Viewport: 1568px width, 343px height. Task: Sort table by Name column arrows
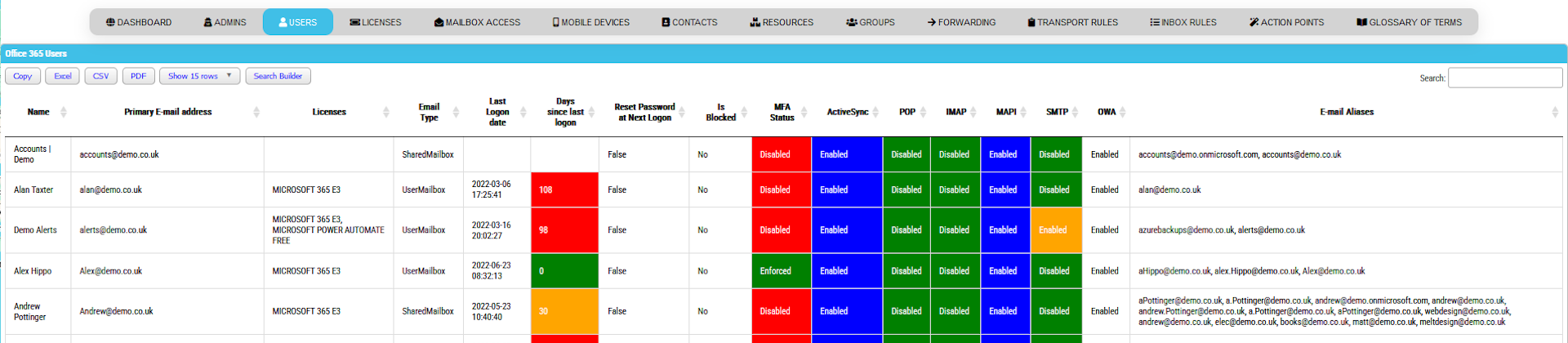[x=64, y=112]
